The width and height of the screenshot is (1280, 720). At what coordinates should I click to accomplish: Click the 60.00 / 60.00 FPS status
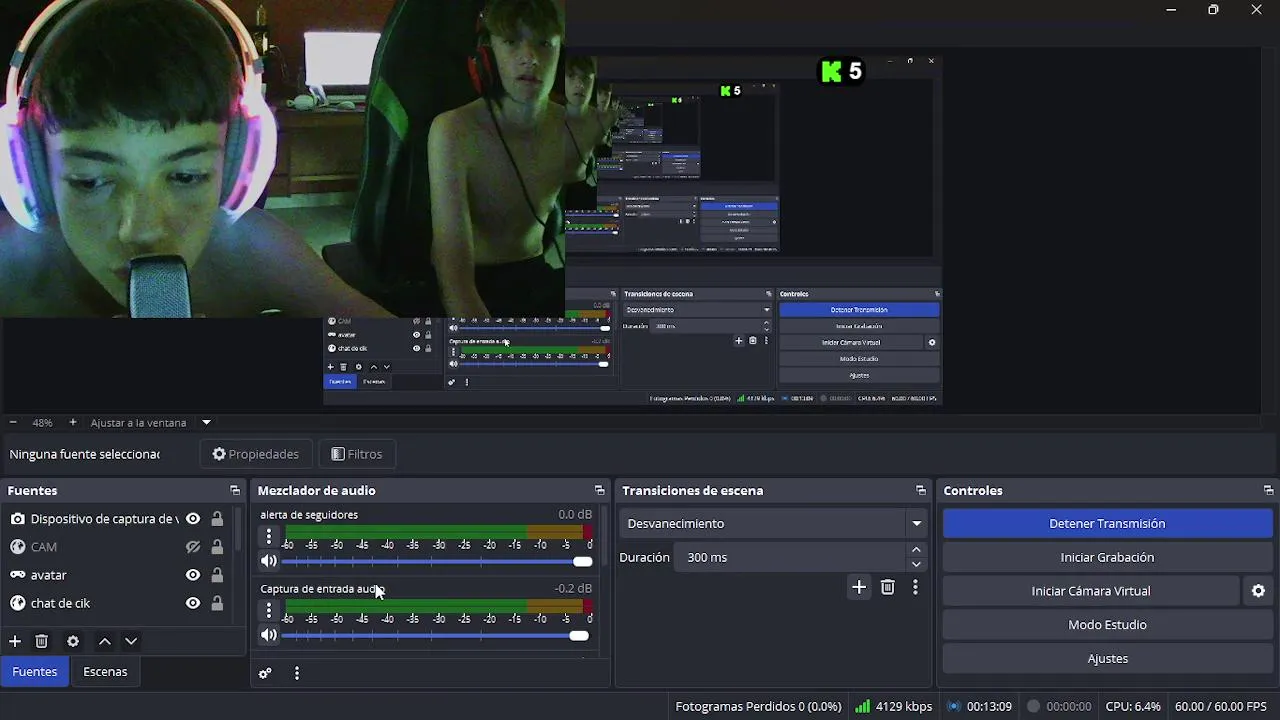coord(1220,706)
